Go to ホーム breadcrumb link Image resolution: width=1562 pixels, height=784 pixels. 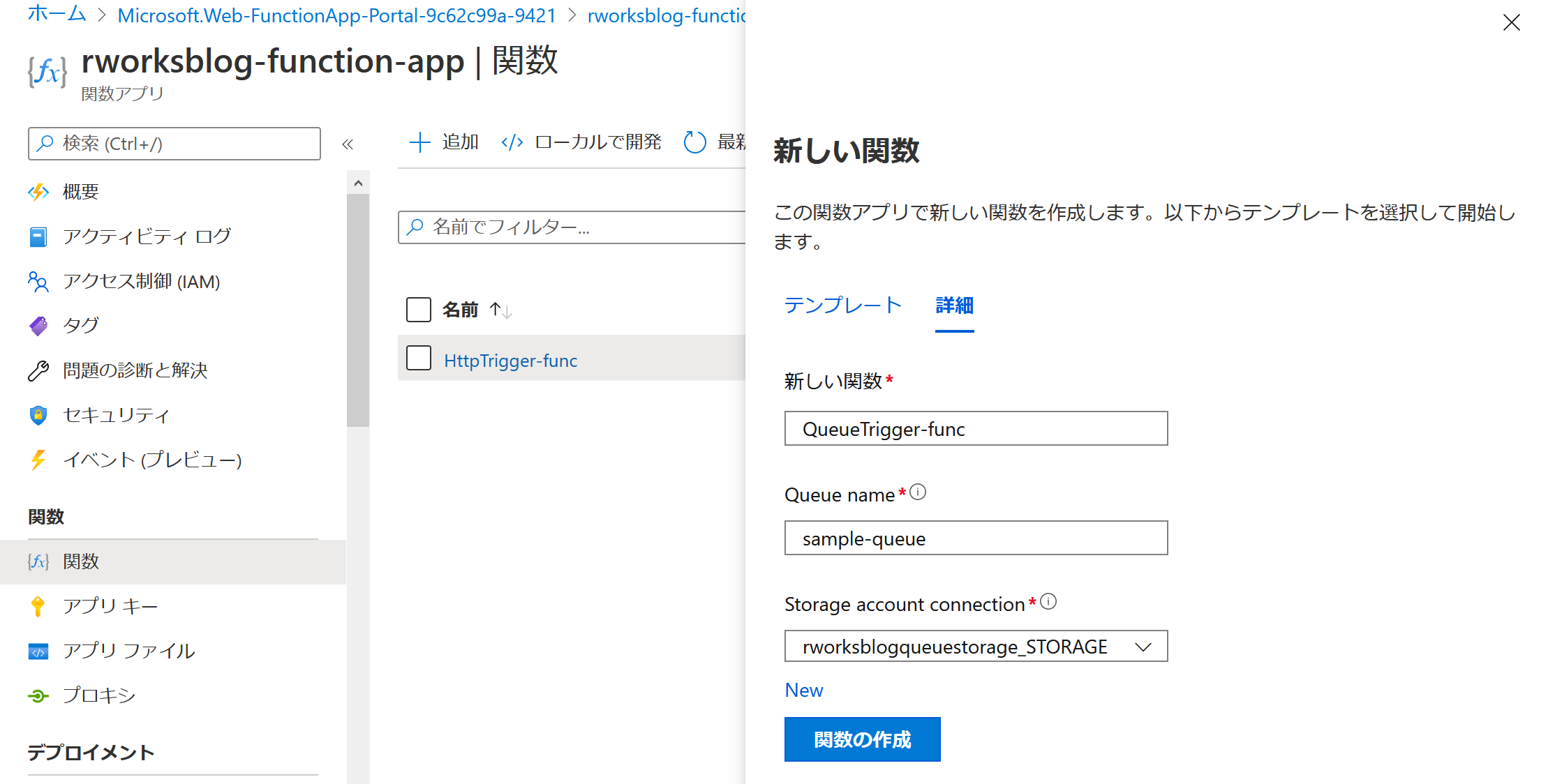coord(57,14)
